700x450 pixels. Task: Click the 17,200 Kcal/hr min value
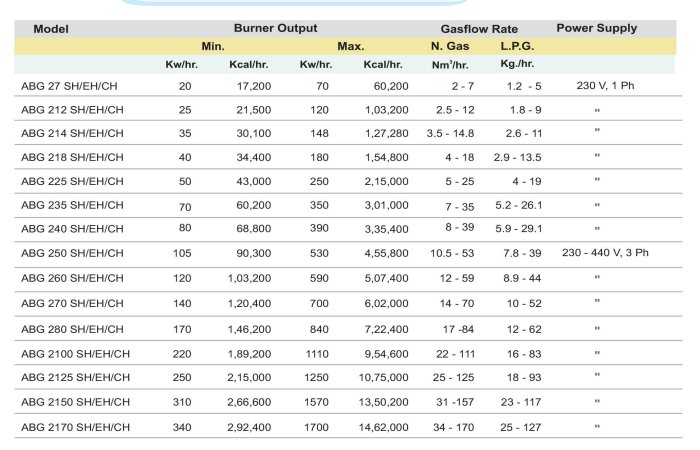click(250, 87)
